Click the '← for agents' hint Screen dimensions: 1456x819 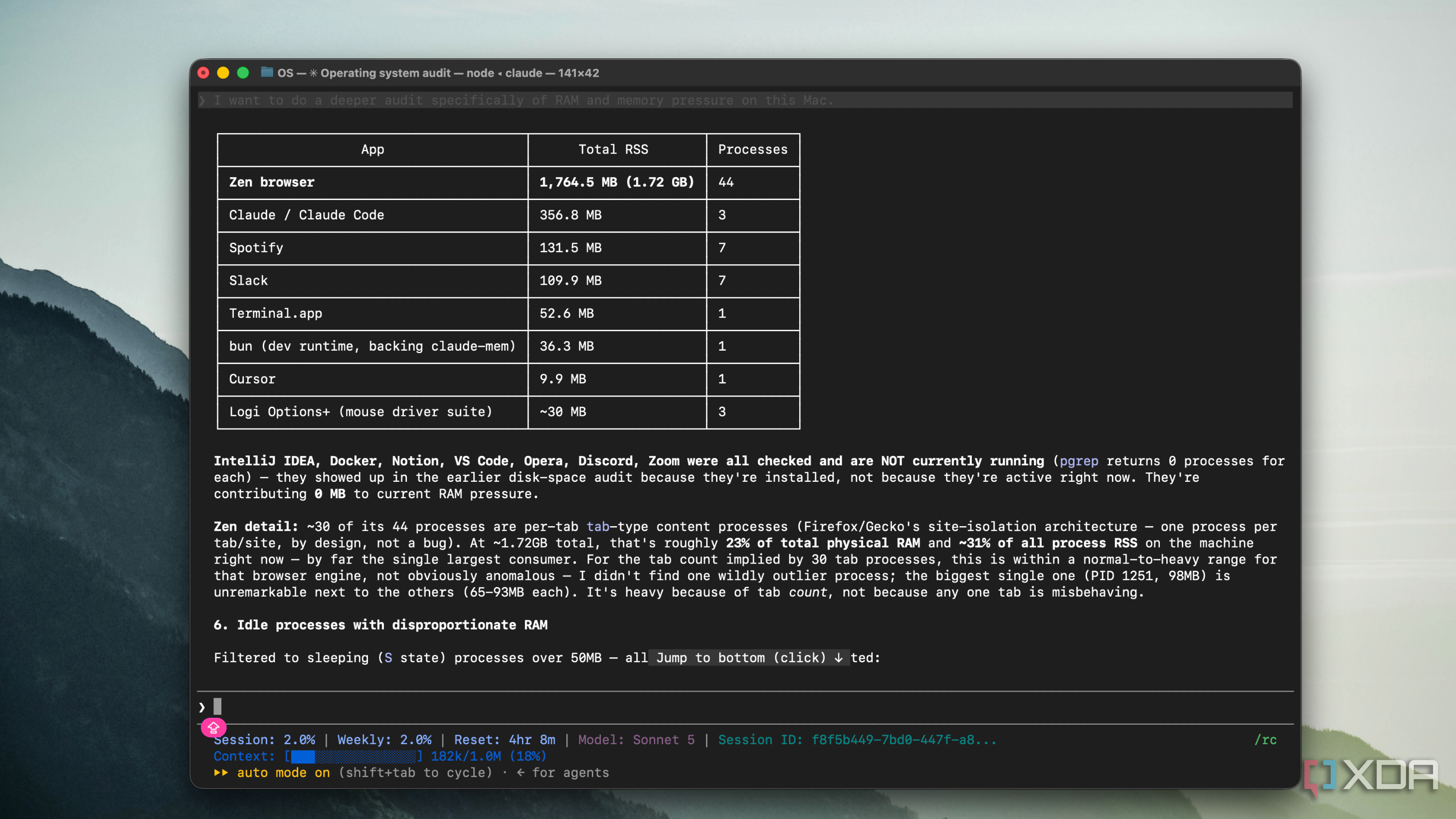coord(563,773)
